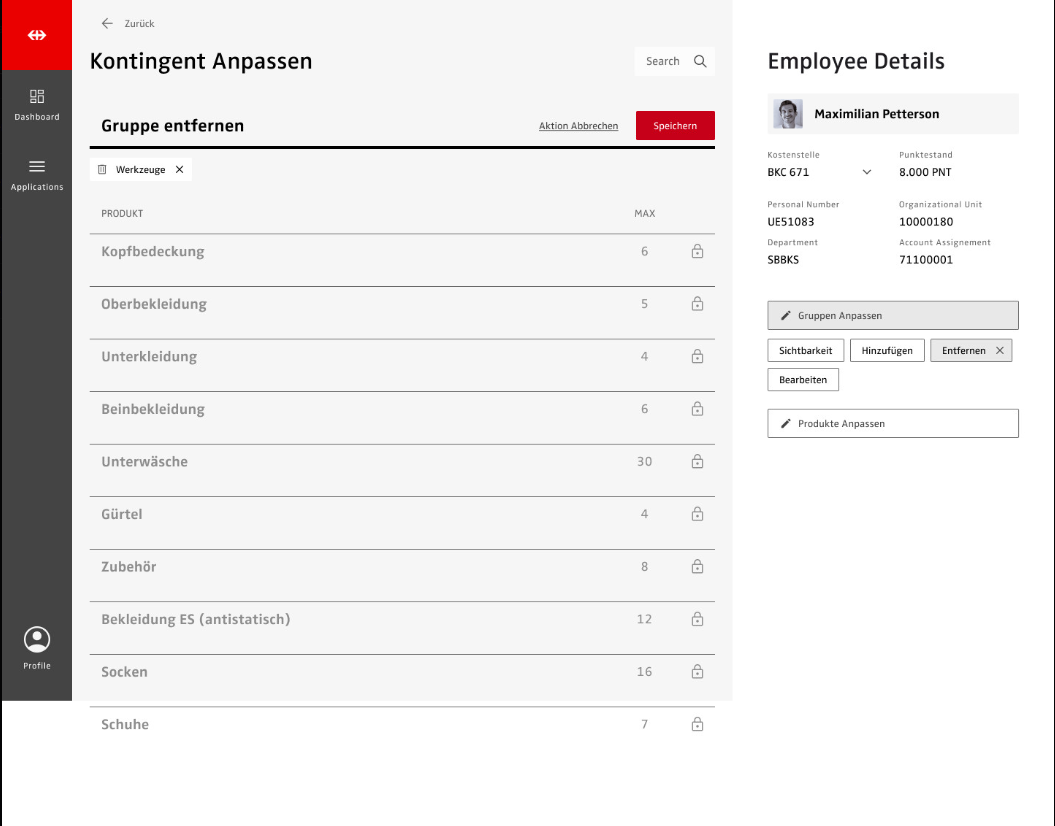The image size is (1055, 826).
Task: Click the SBB logo in top corner
Action: point(36,35)
